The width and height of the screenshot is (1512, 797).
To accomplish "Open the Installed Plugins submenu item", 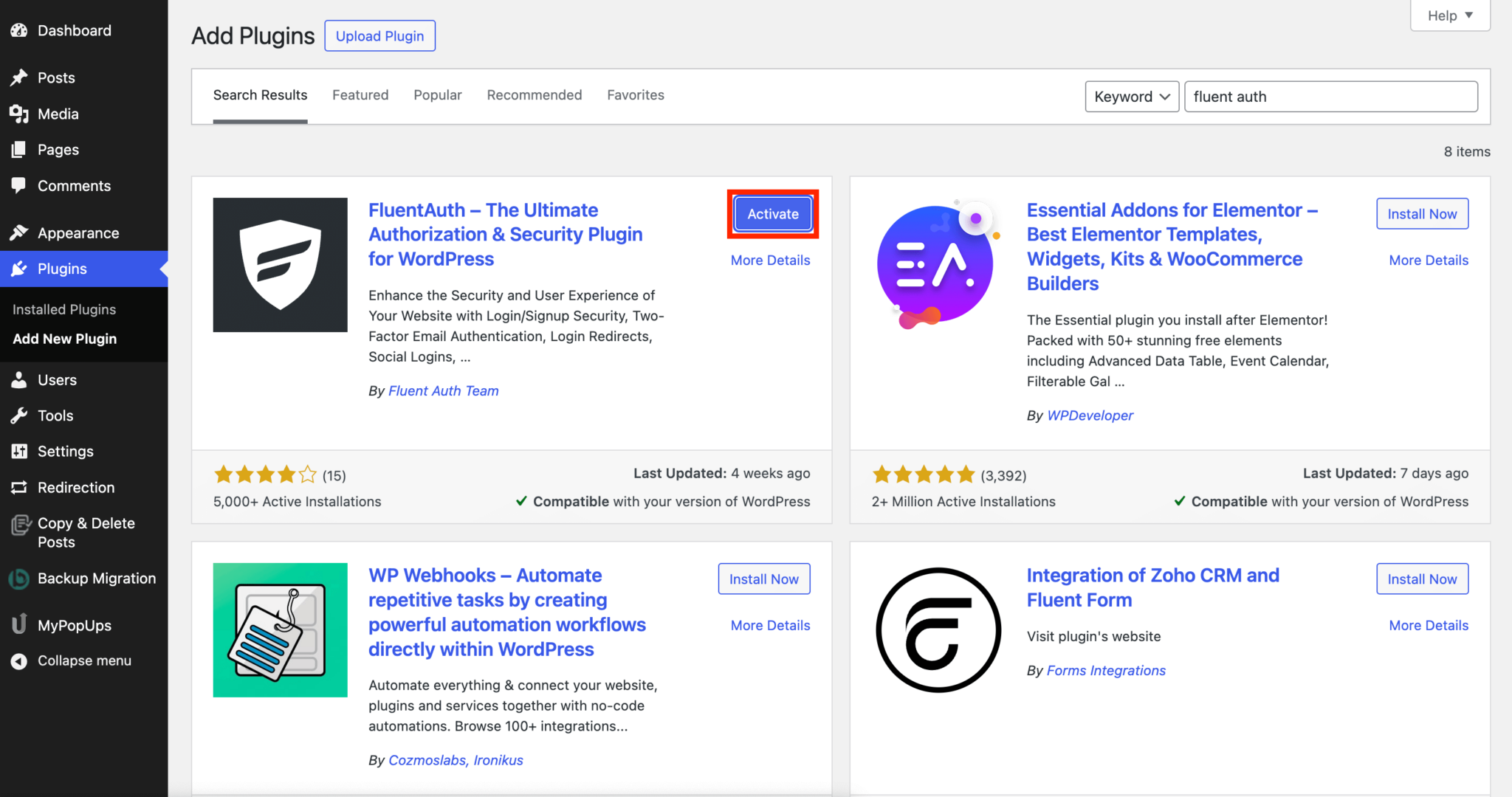I will pyautogui.click(x=64, y=309).
